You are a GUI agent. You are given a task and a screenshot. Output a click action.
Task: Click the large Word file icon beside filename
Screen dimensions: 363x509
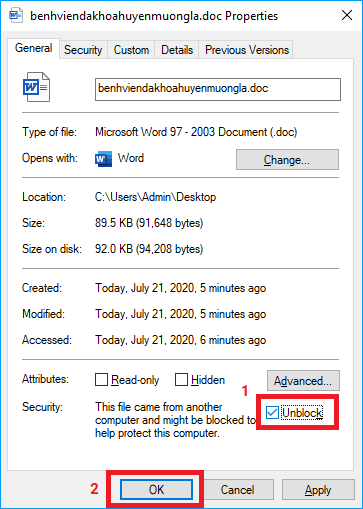click(x=36, y=87)
